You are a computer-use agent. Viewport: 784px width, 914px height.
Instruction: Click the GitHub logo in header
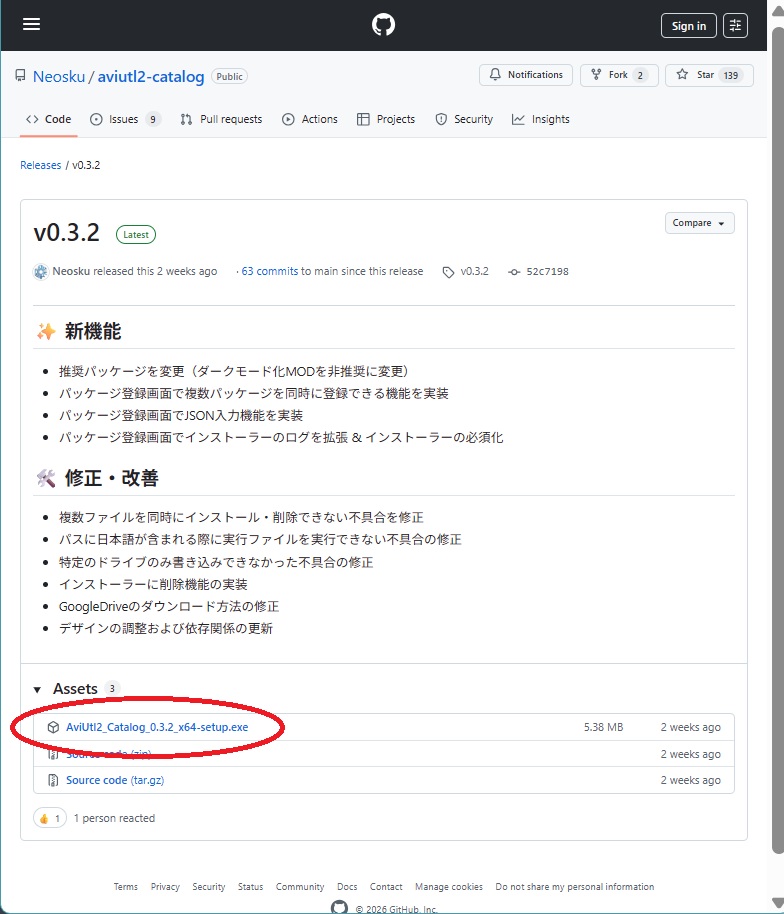[x=384, y=25]
